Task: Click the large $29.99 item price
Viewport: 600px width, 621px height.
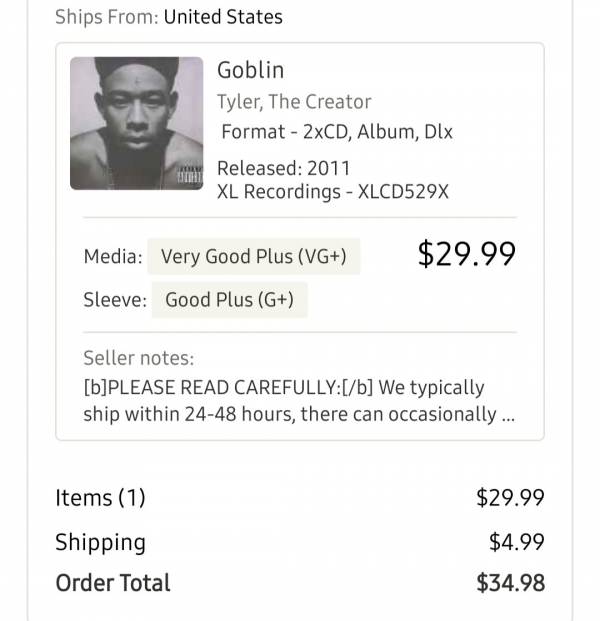Action: tap(467, 254)
